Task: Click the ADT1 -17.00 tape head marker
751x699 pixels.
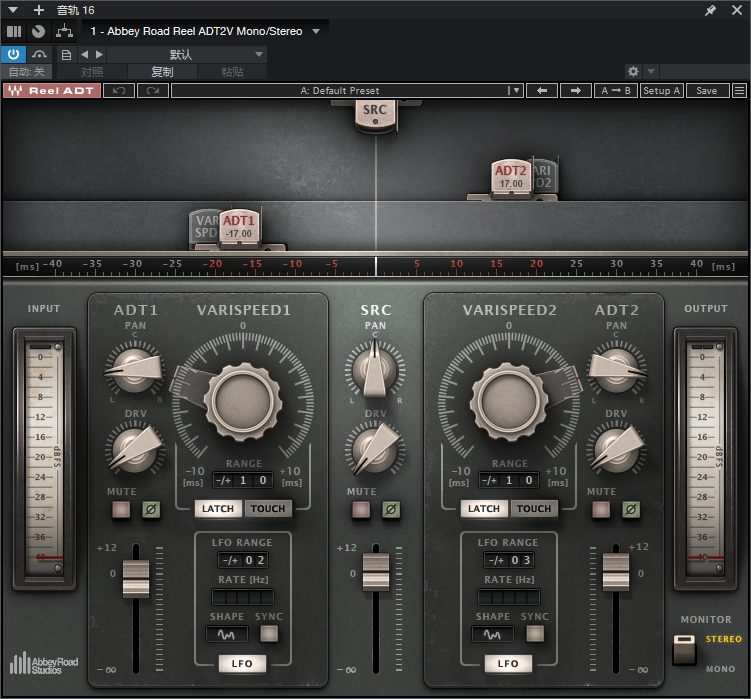Action: click(x=239, y=227)
